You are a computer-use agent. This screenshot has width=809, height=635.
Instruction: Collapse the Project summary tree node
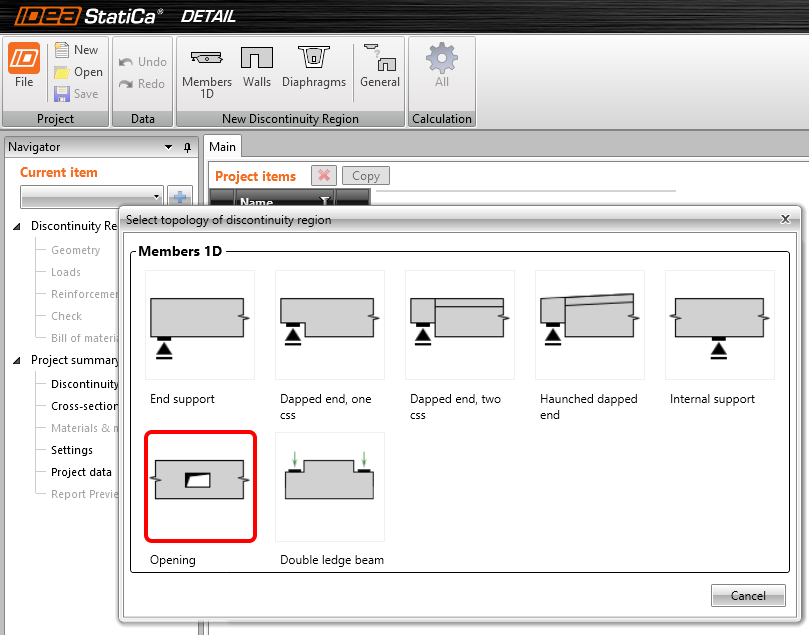tap(17, 360)
